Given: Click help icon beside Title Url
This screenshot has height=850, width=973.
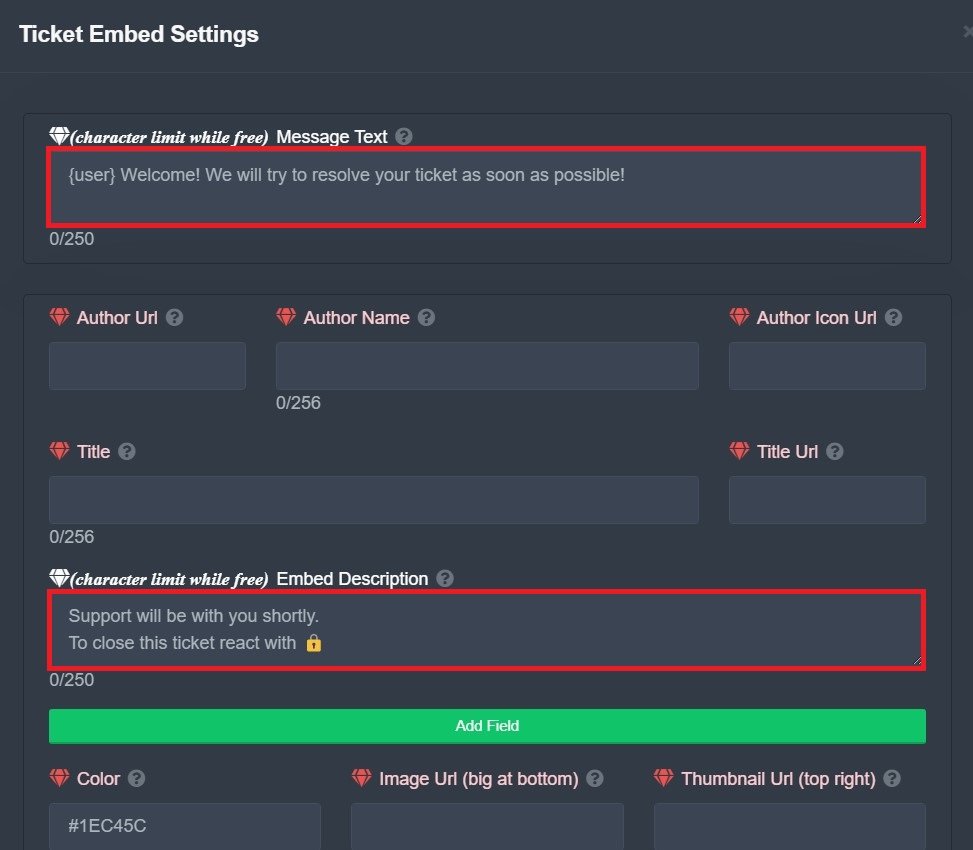Looking at the screenshot, I should (x=835, y=452).
